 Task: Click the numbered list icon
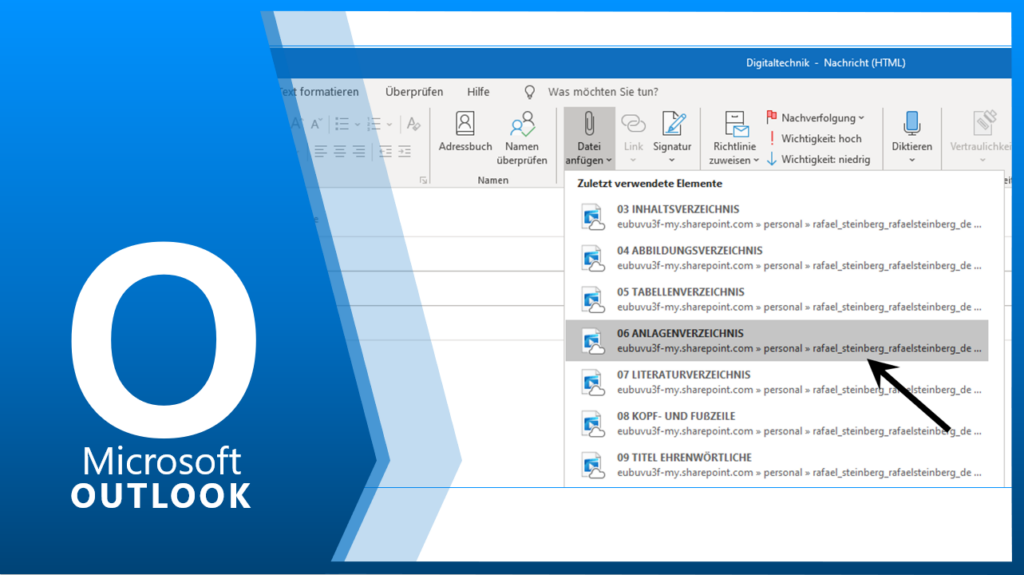point(374,123)
